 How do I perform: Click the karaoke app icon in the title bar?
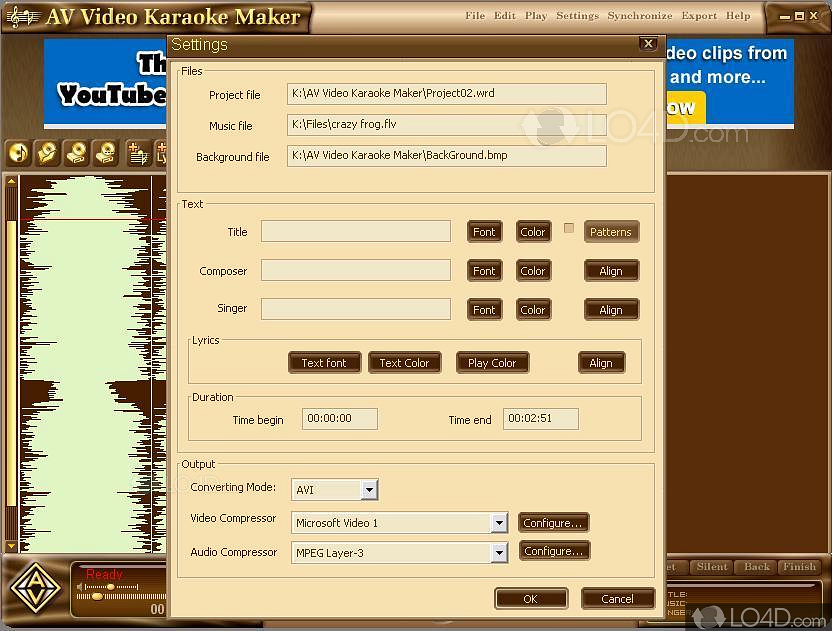tap(22, 15)
